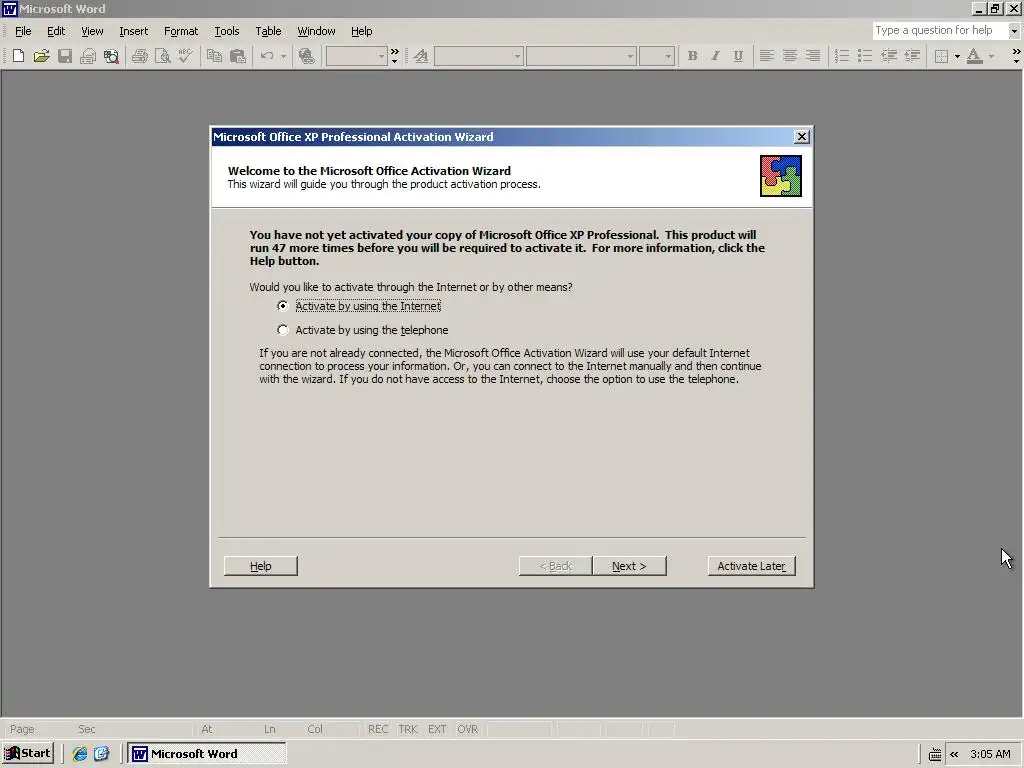Click the Next > button
1024x768 pixels.
629,566
